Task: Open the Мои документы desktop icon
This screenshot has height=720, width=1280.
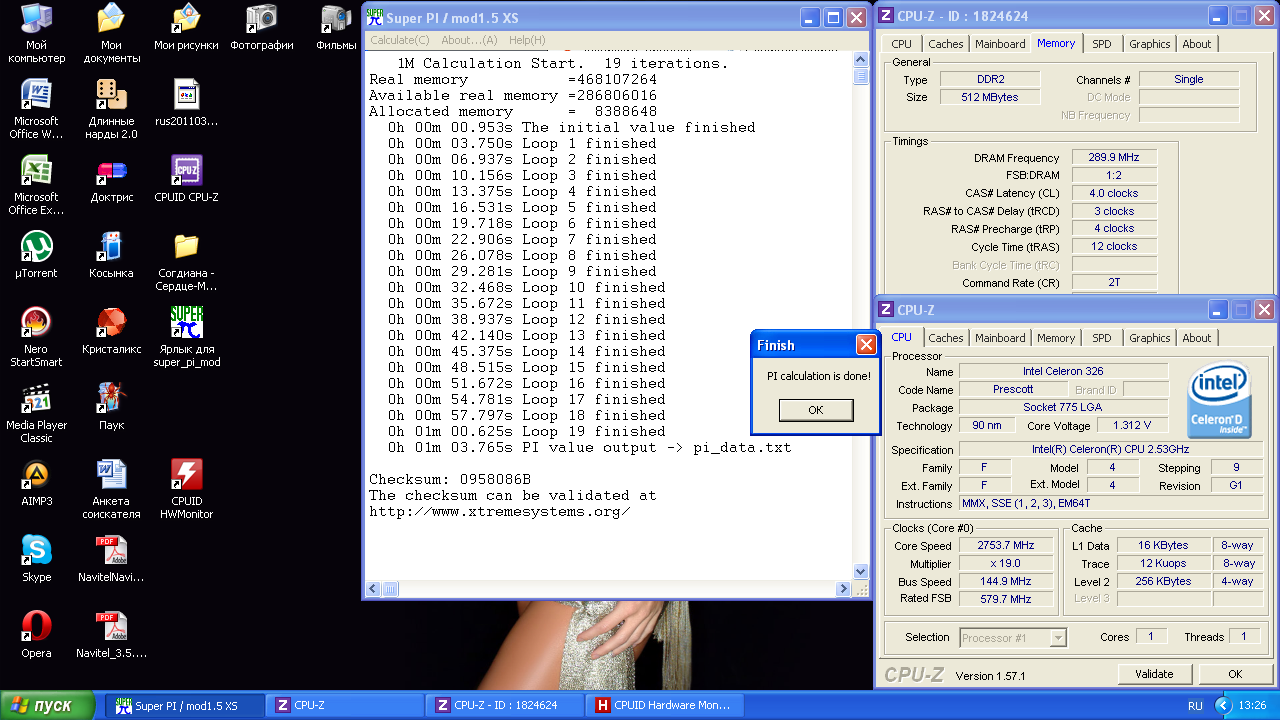Action: (x=111, y=19)
